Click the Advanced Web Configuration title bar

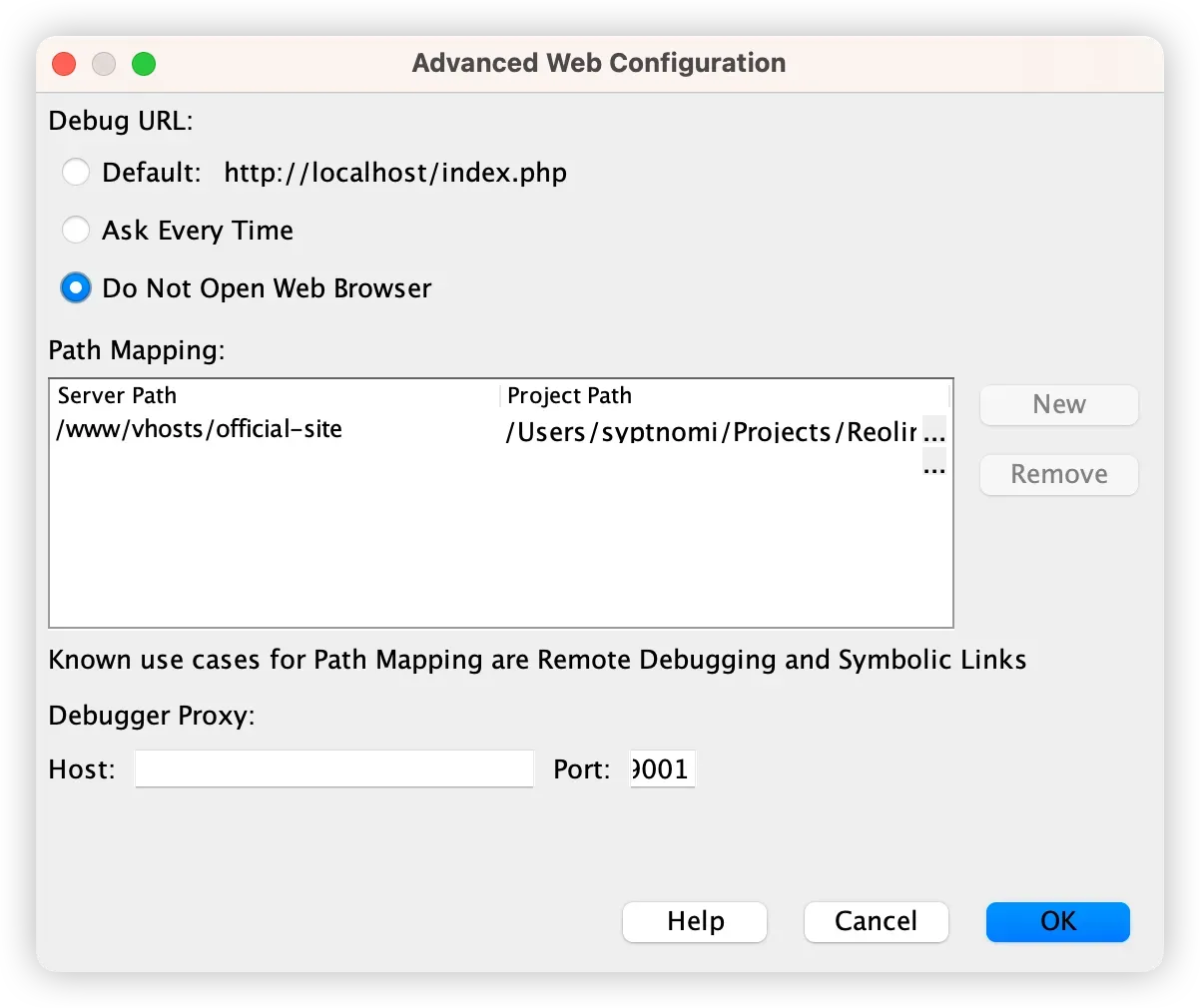599,63
